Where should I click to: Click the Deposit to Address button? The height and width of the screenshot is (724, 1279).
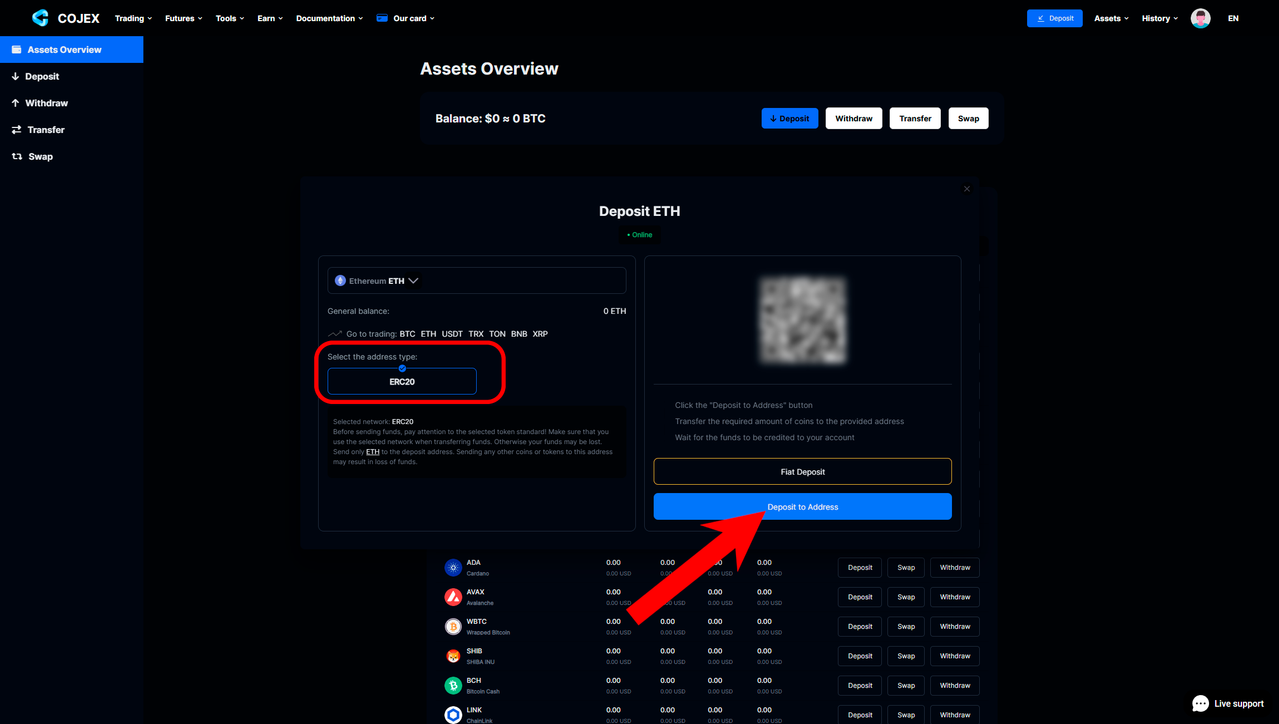pos(802,506)
